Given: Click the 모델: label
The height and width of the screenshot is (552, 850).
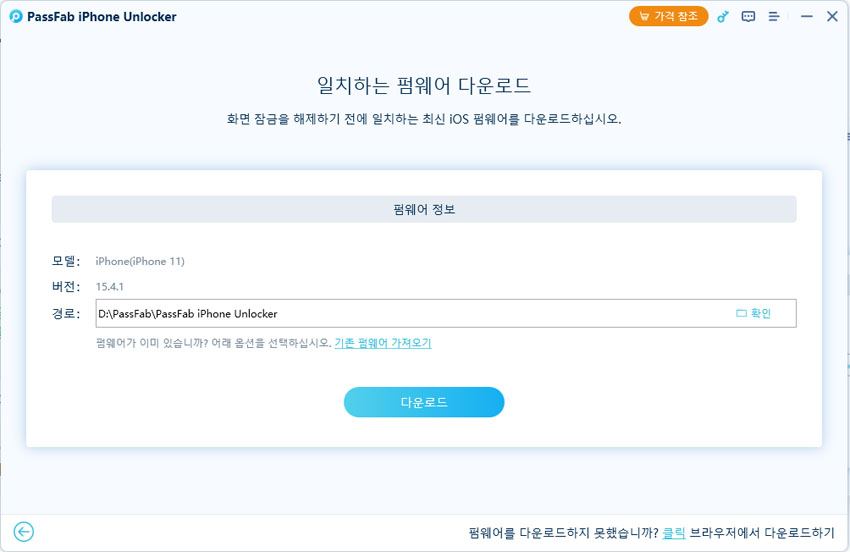Looking at the screenshot, I should pyautogui.click(x=66, y=261).
